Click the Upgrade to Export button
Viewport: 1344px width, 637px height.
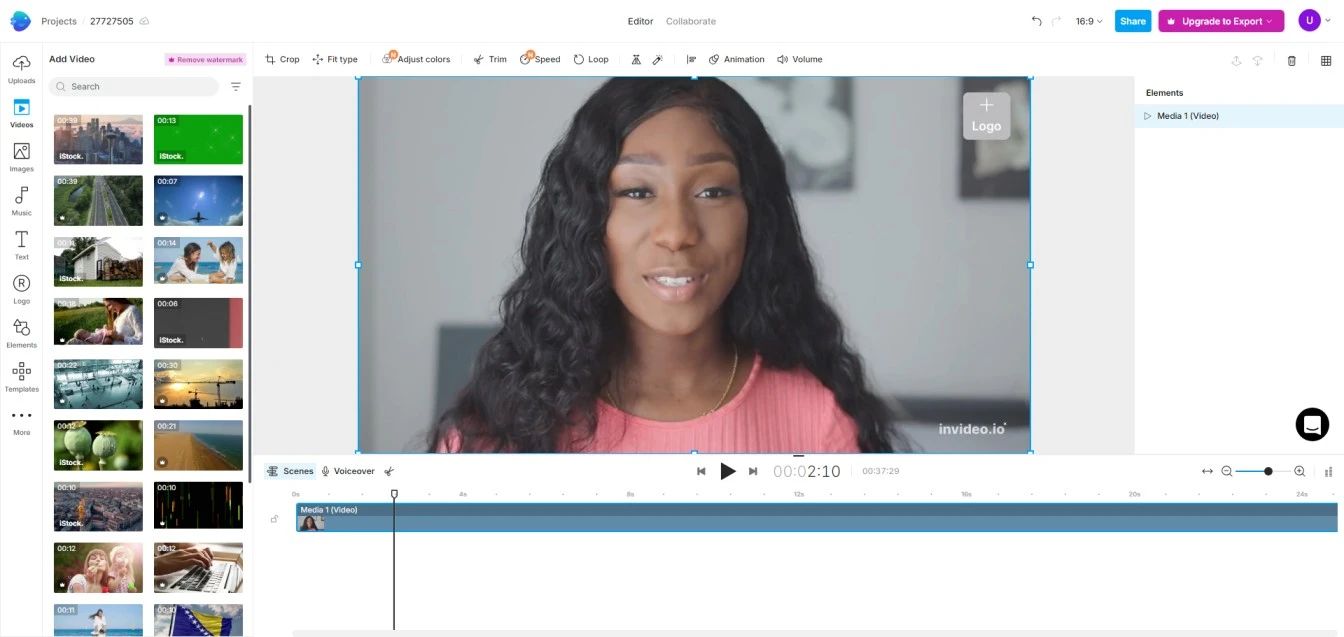coord(1221,20)
